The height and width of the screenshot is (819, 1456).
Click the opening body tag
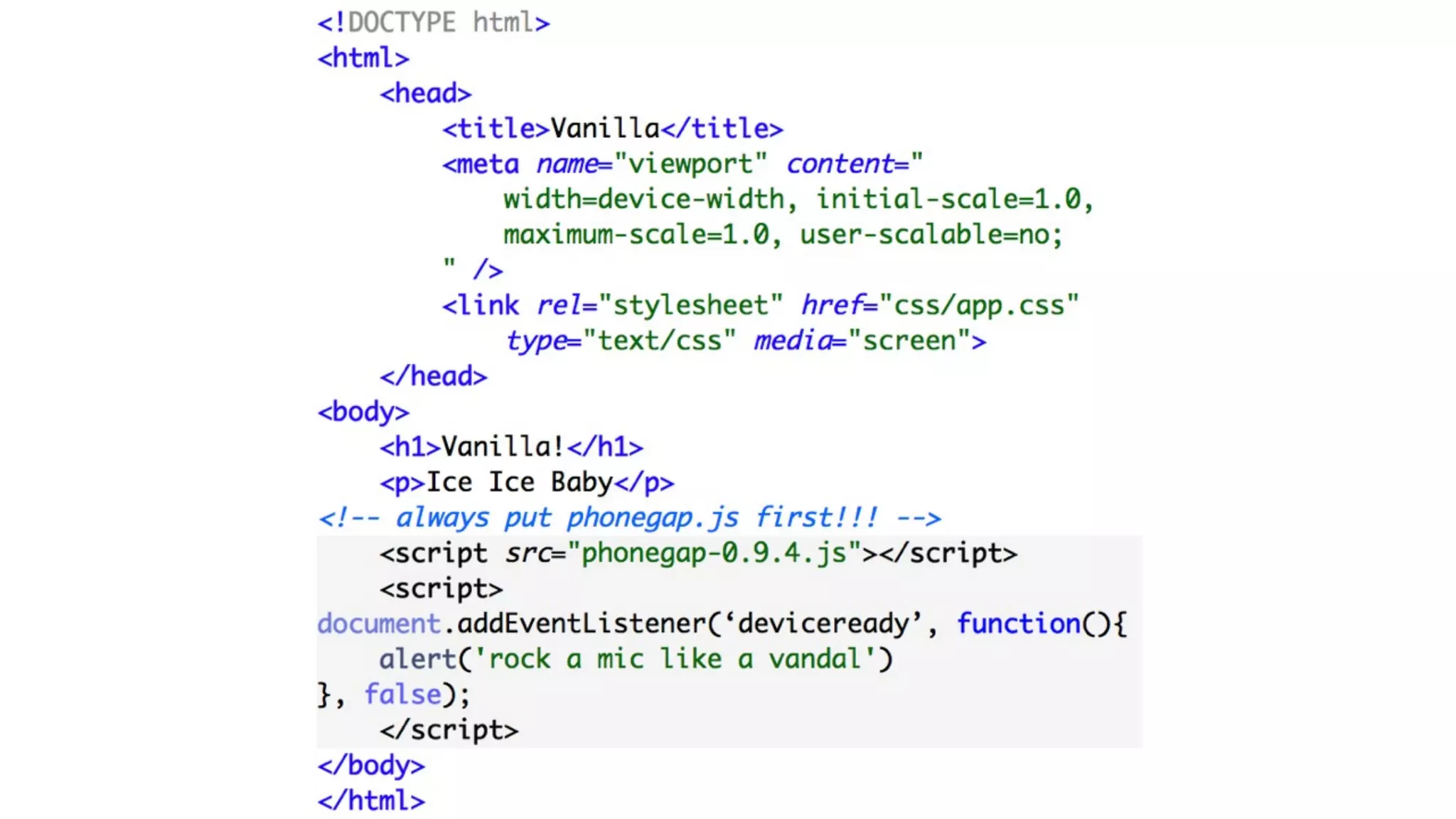(x=363, y=412)
